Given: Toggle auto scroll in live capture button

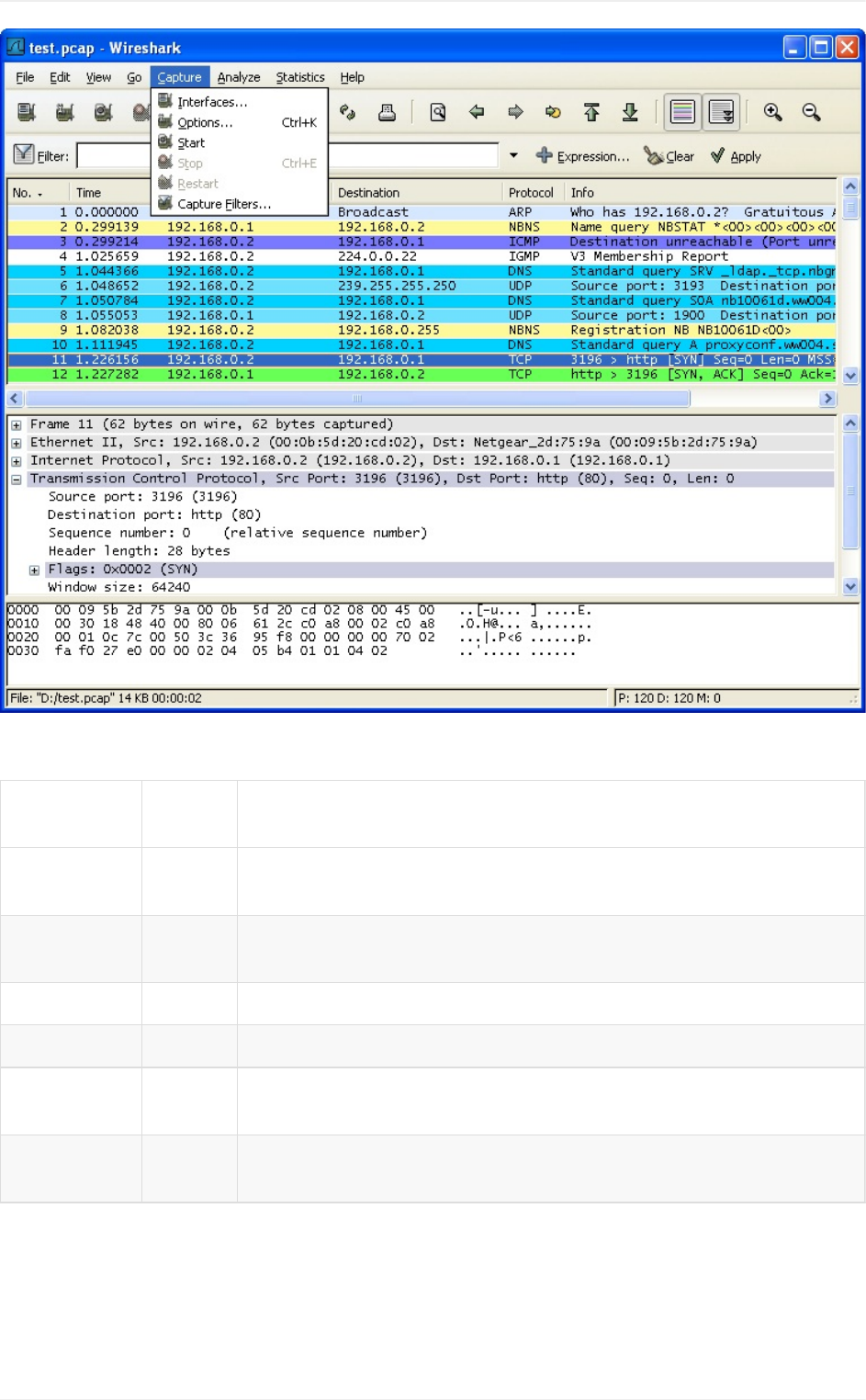Looking at the screenshot, I should 722,112.
